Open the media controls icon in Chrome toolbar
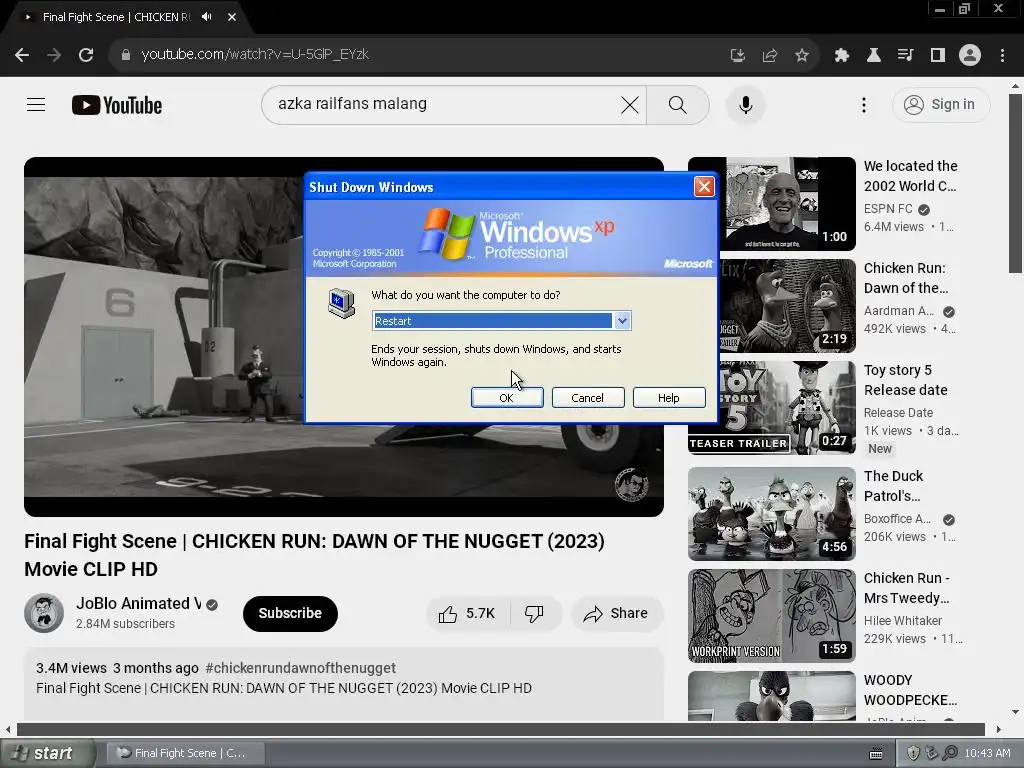Image resolution: width=1024 pixels, height=768 pixels. tap(906, 56)
